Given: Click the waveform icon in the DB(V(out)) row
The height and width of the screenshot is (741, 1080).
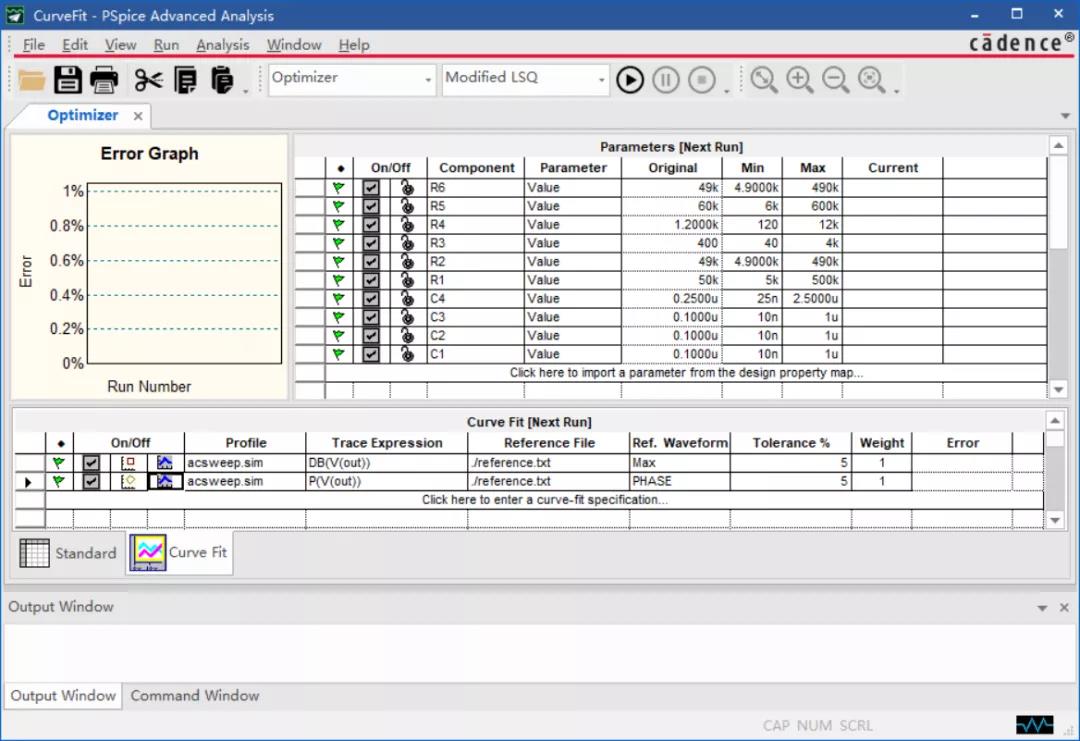Looking at the screenshot, I should 165,463.
